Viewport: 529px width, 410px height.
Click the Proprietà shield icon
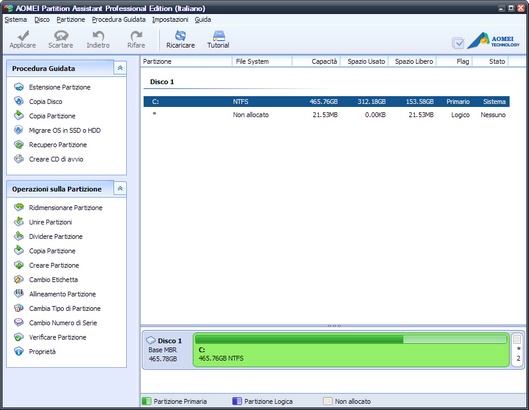point(19,352)
